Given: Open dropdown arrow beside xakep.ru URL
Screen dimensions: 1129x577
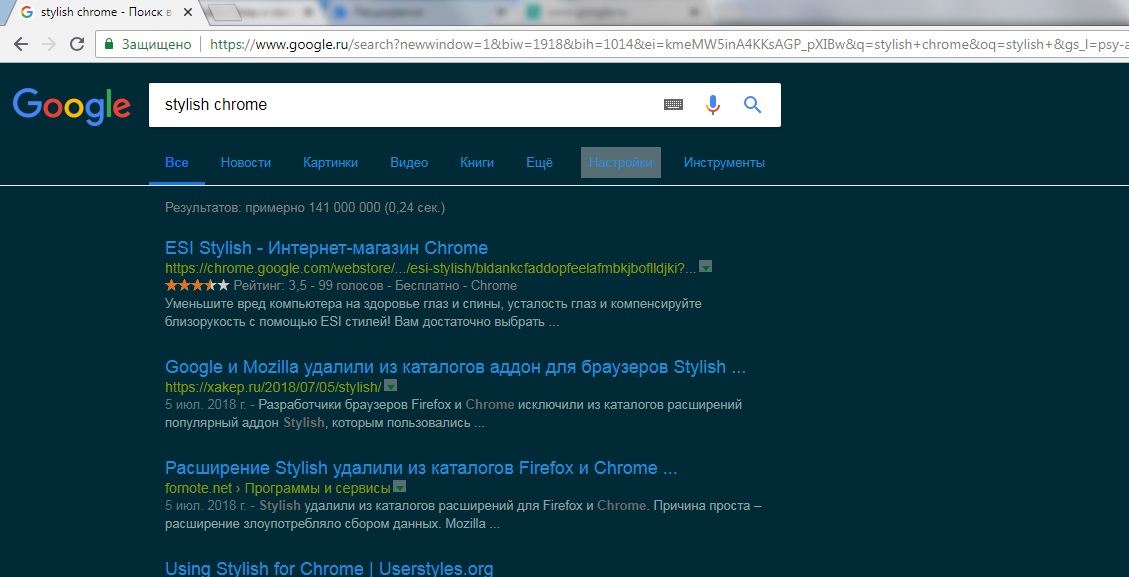Looking at the screenshot, I should [x=390, y=385].
